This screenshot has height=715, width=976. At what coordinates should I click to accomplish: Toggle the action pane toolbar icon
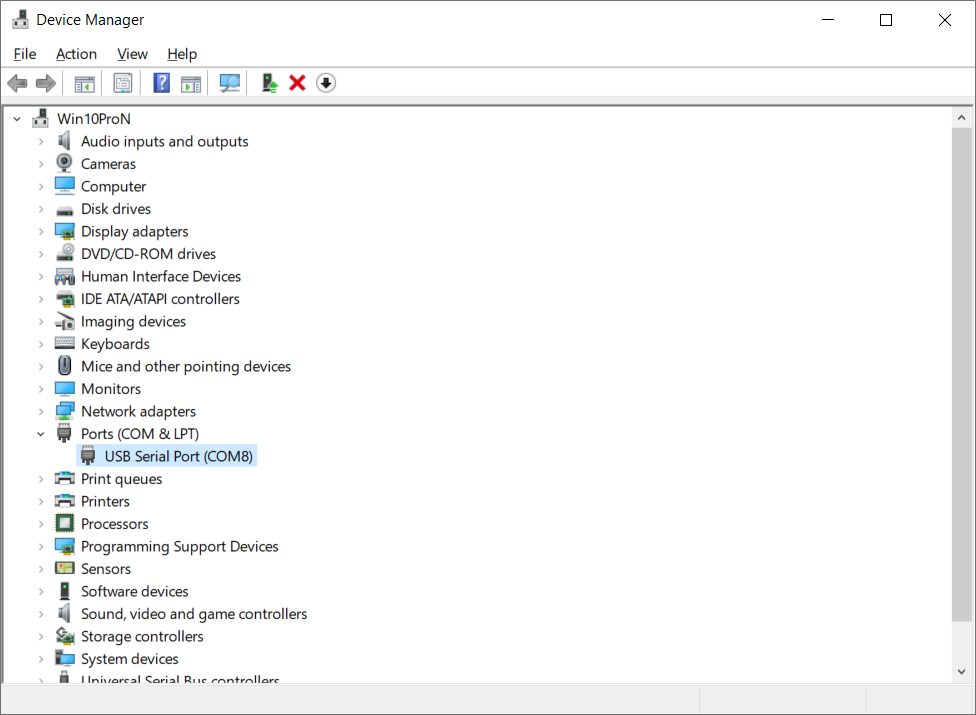191,83
